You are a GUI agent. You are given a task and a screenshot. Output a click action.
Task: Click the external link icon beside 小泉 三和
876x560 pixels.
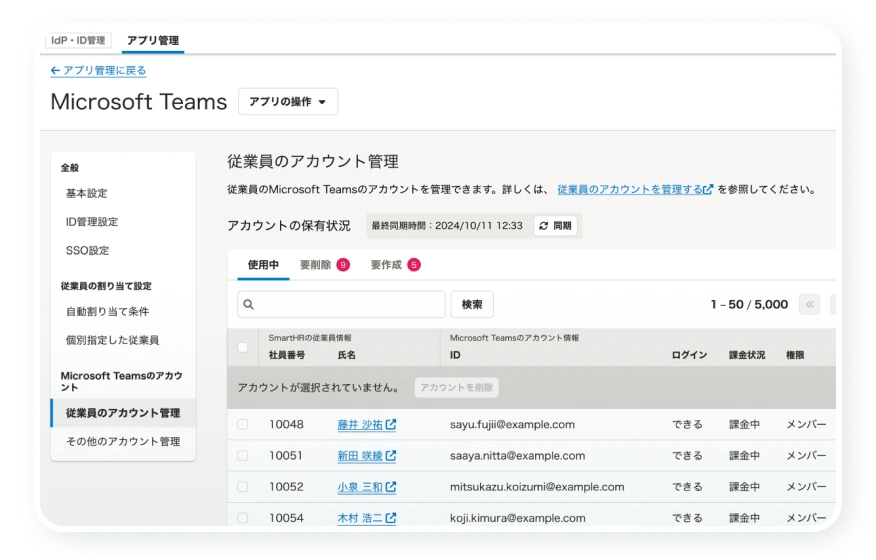(391, 487)
